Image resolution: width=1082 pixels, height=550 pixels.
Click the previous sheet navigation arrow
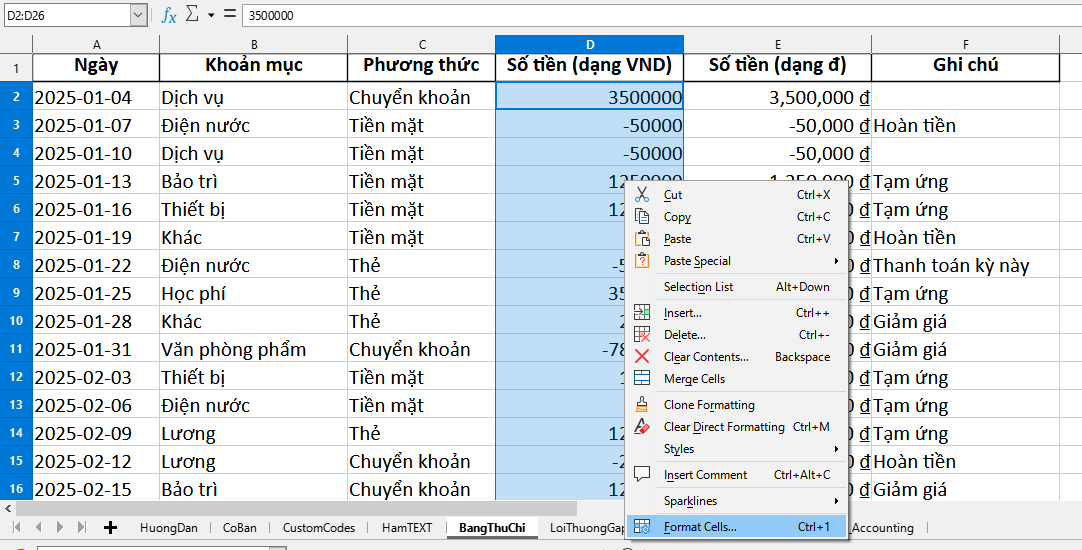[x=39, y=528]
